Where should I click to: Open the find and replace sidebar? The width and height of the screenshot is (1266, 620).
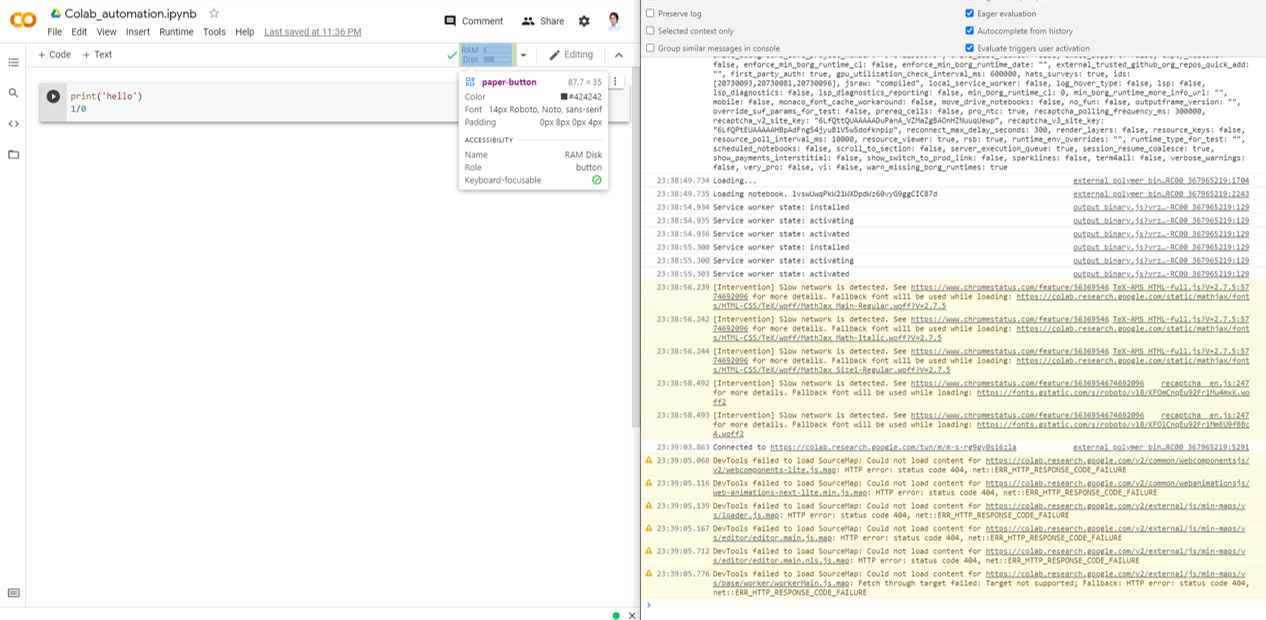click(14, 93)
